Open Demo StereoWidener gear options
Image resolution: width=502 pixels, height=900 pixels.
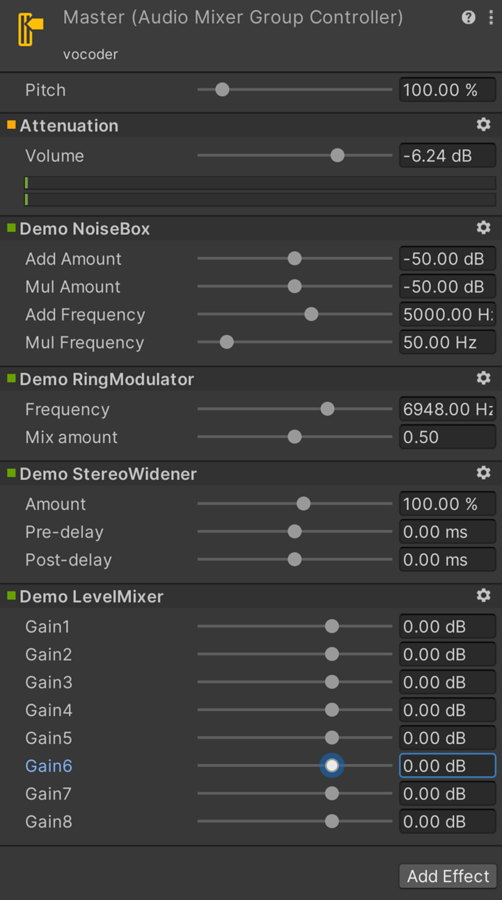[x=484, y=473]
